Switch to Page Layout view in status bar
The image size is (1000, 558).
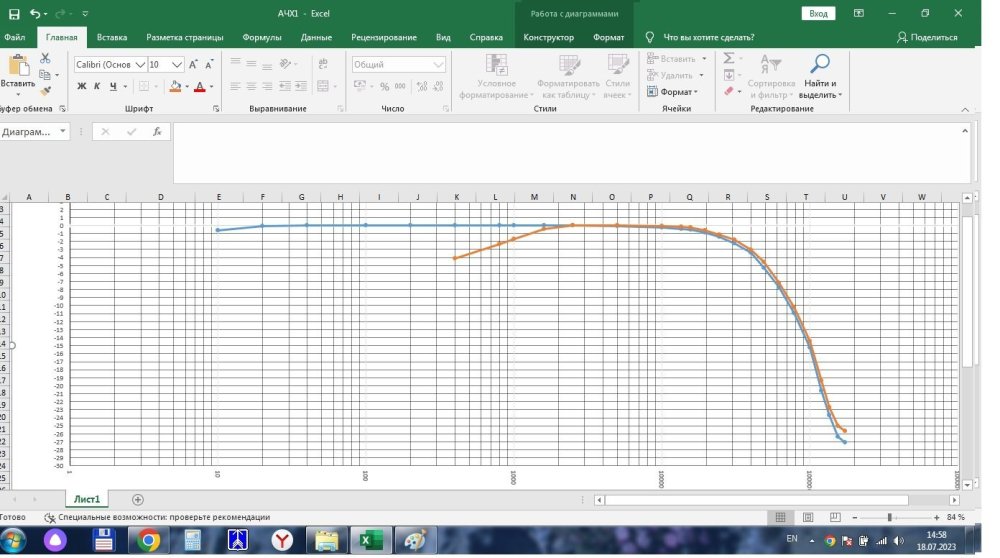[x=810, y=517]
